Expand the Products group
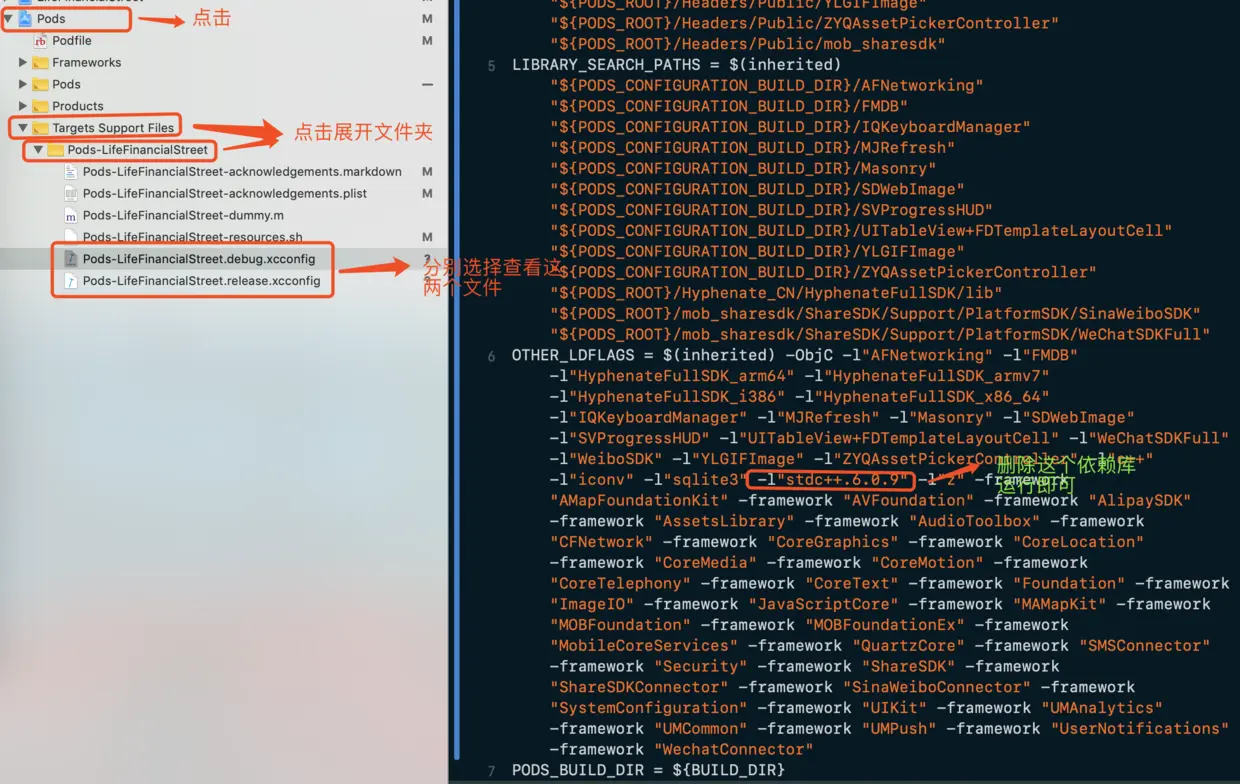 point(24,105)
